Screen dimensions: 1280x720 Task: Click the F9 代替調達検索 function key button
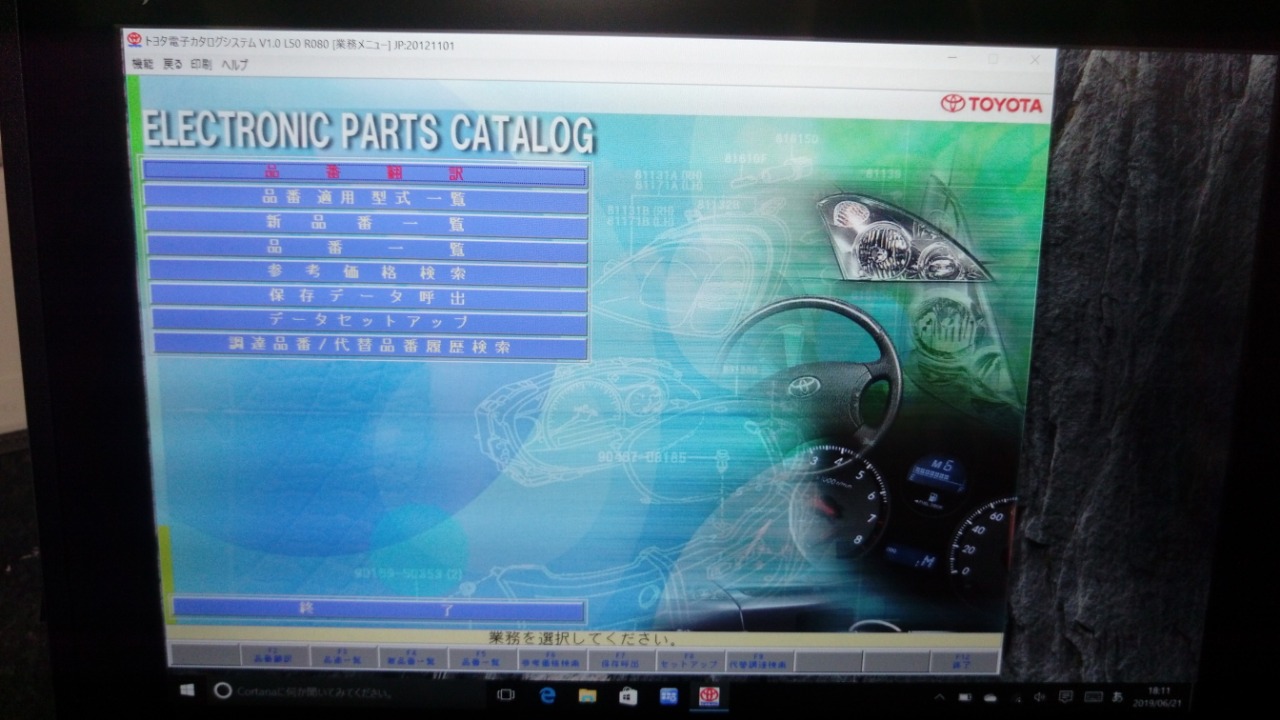click(759, 660)
